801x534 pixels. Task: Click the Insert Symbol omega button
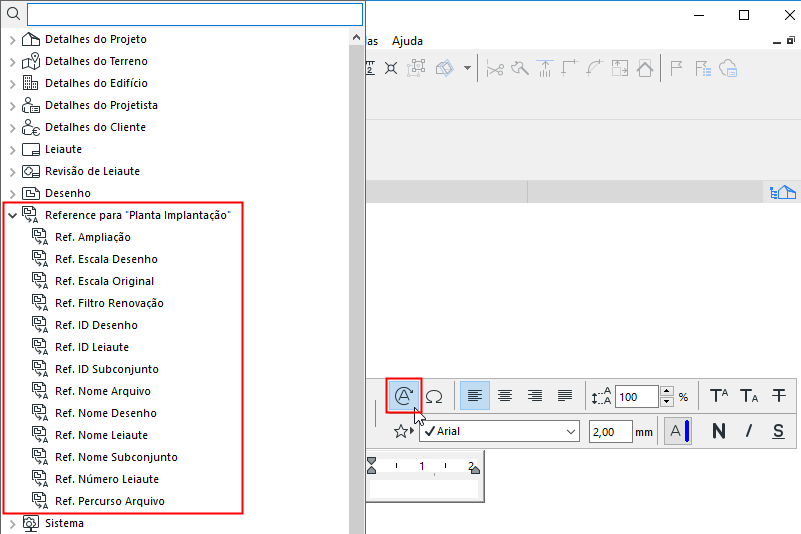tap(434, 396)
